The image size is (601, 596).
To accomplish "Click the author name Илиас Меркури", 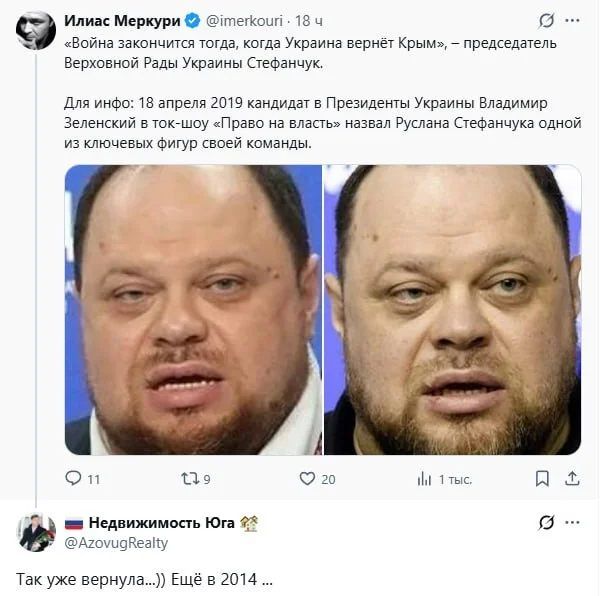I will [122, 21].
